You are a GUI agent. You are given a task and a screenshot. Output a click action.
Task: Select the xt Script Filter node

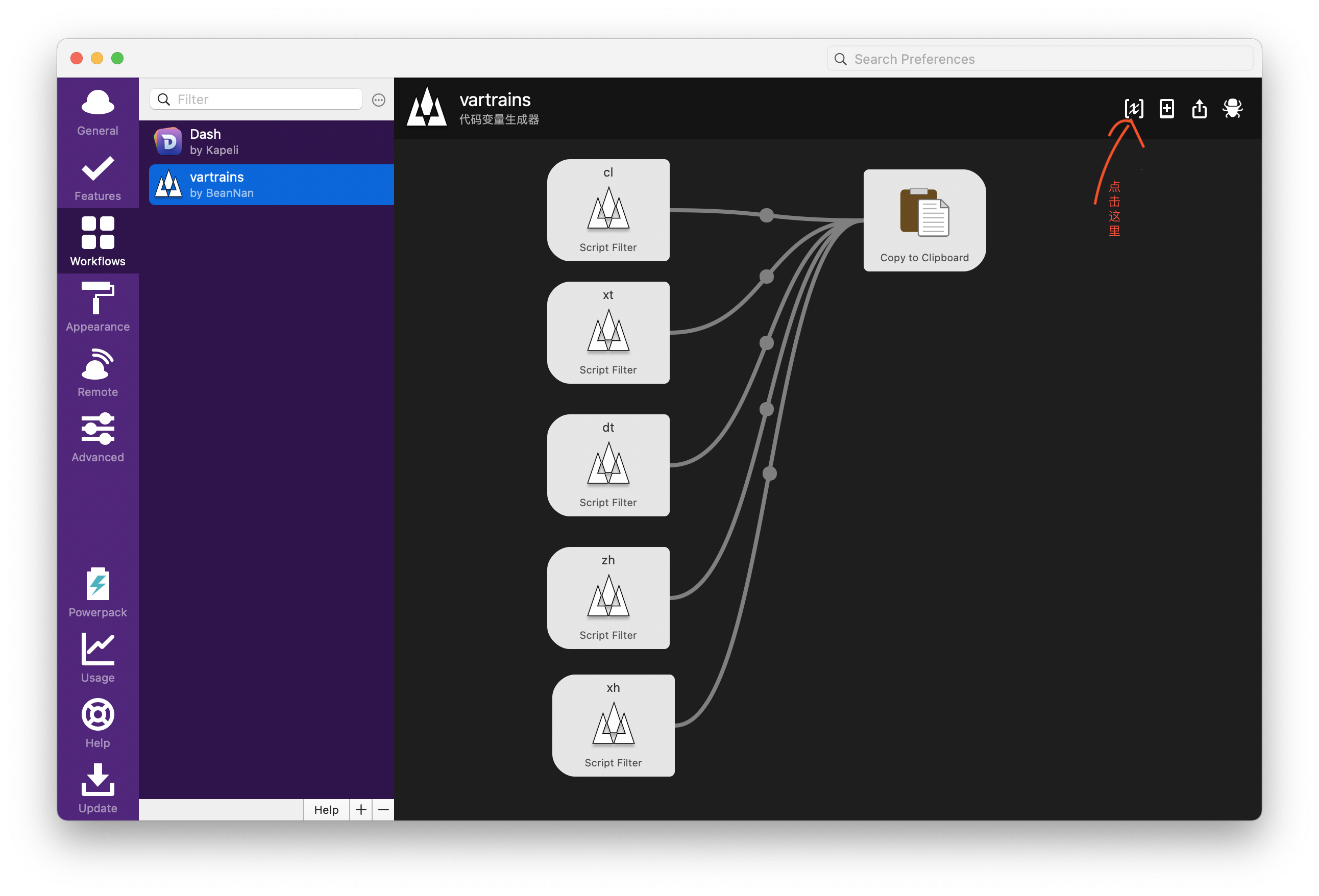coord(608,333)
